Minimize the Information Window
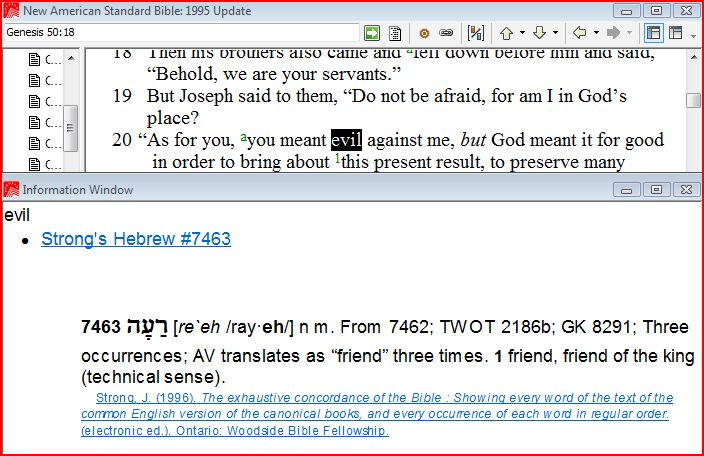704x456 pixels. (627, 189)
